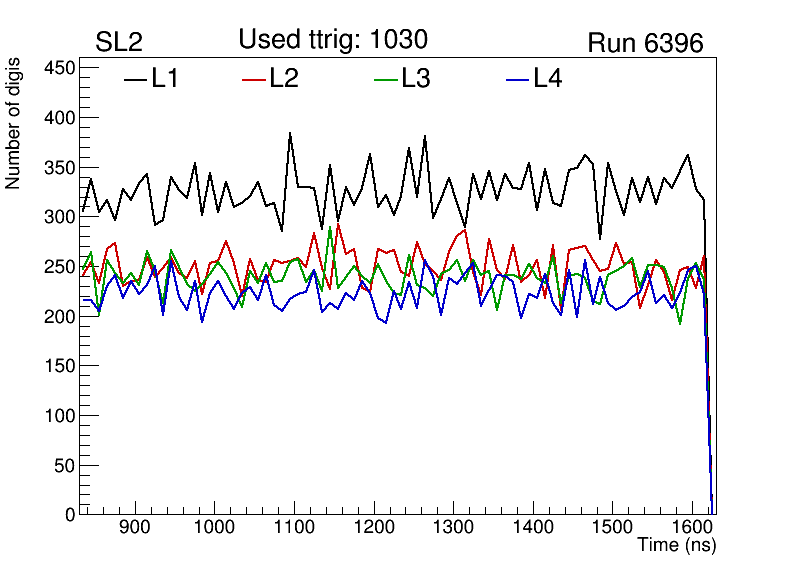Click the blue L4 legend line sample
The image size is (796, 572).
517,78
